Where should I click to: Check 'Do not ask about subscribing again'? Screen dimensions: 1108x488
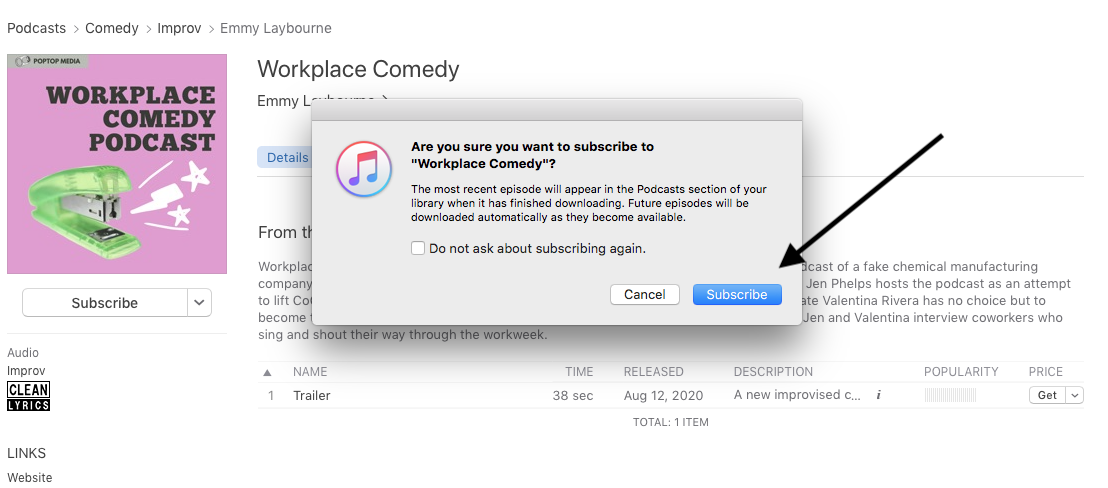418,249
